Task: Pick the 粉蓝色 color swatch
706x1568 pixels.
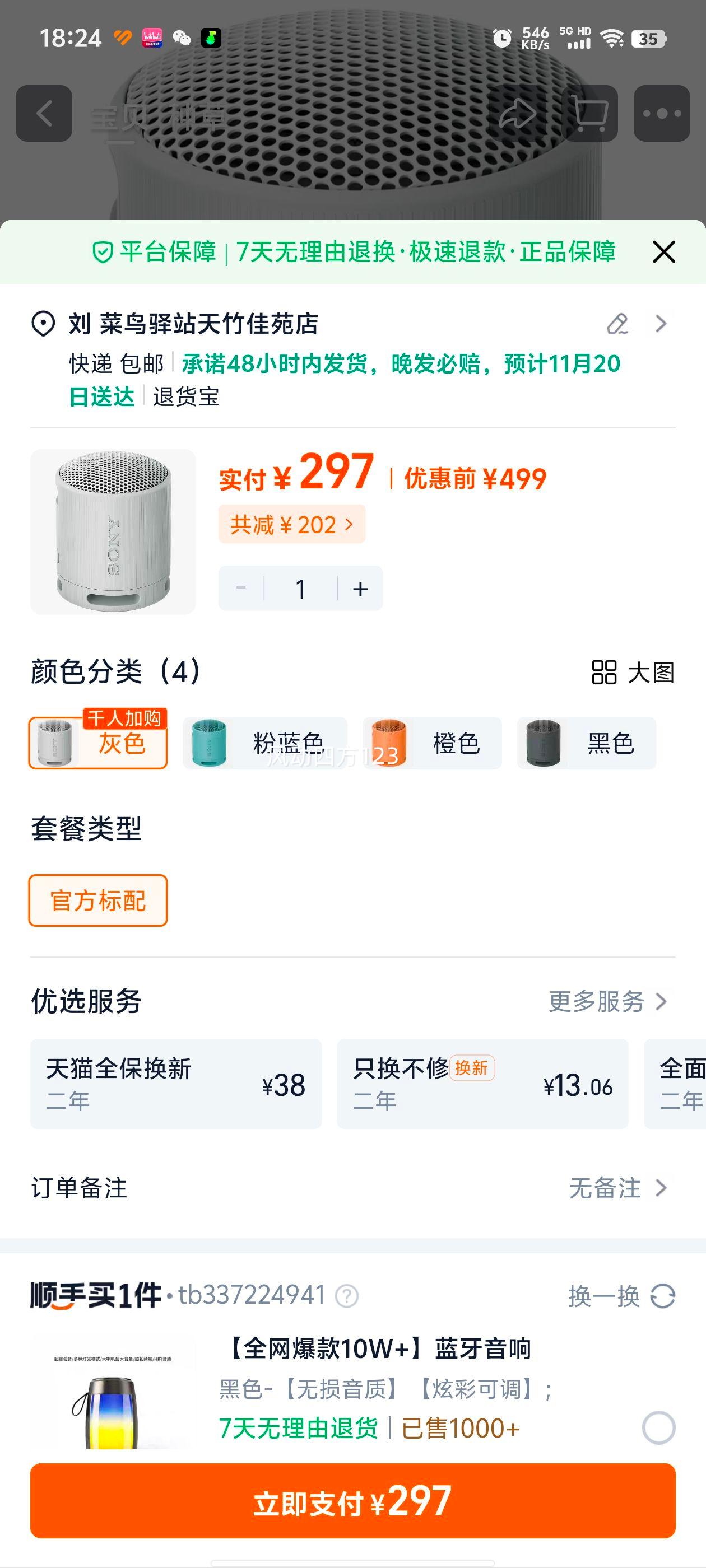Action: click(x=265, y=743)
